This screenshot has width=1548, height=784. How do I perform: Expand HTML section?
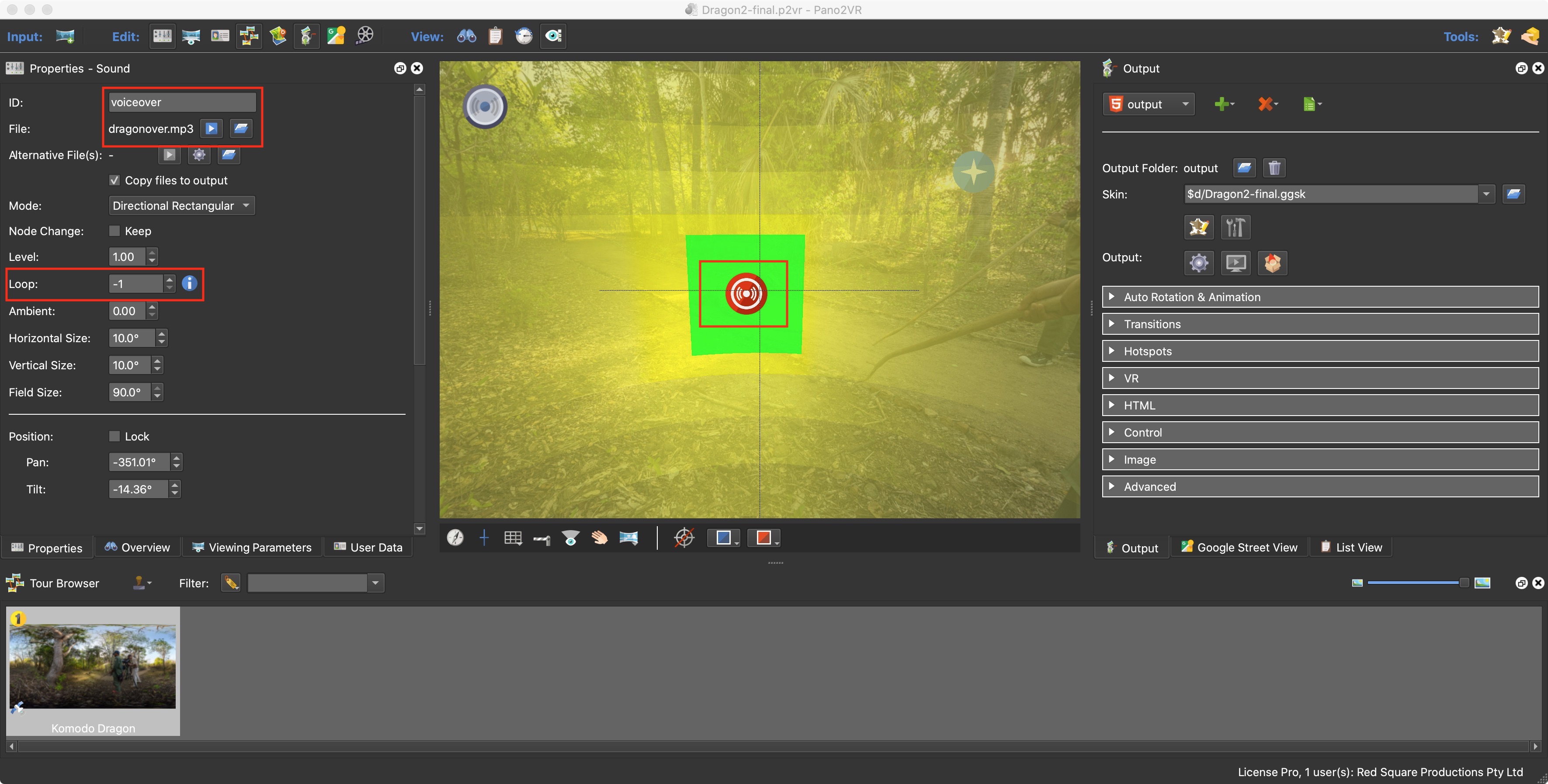1320,406
